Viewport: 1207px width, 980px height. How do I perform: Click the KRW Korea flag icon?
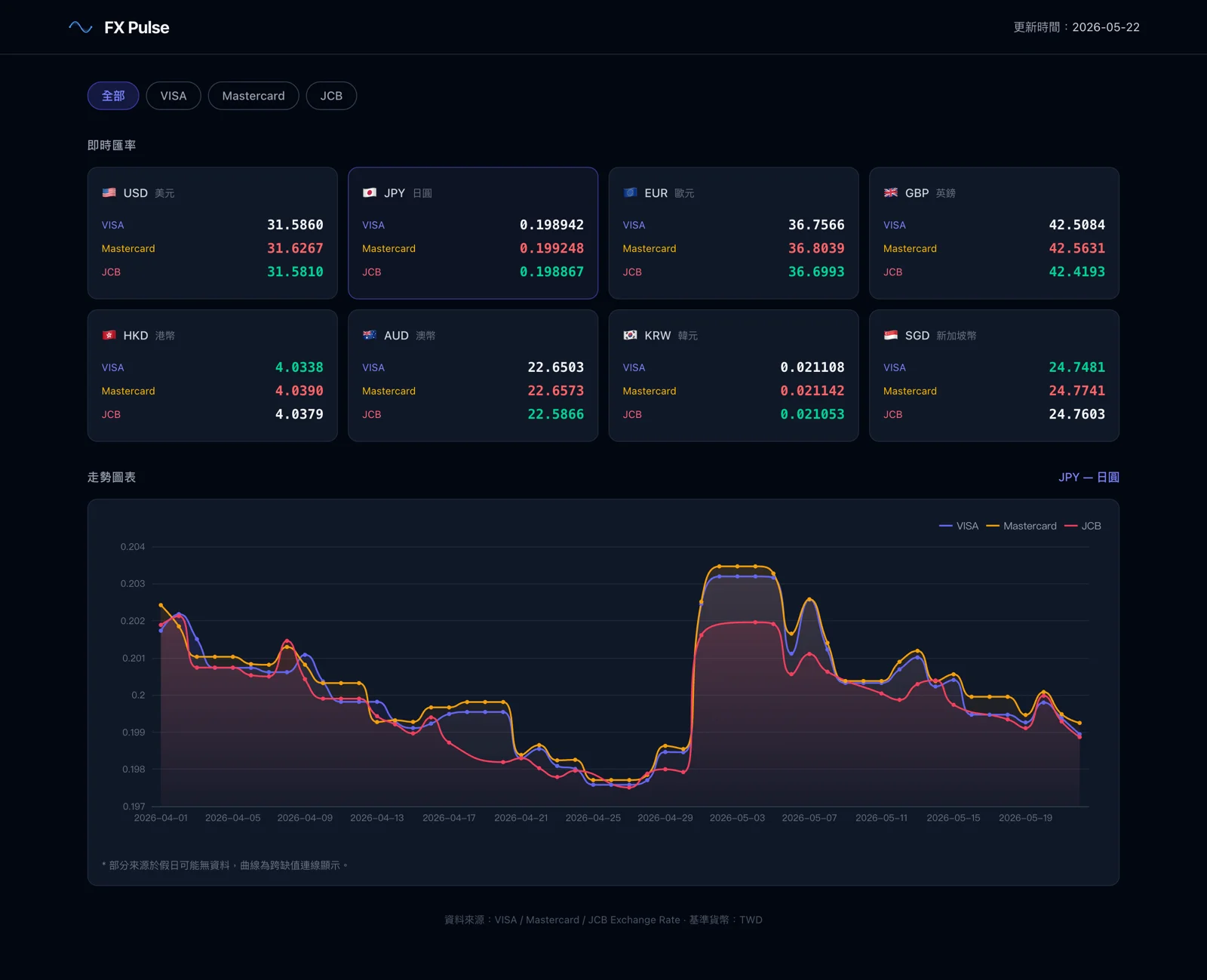tap(631, 335)
